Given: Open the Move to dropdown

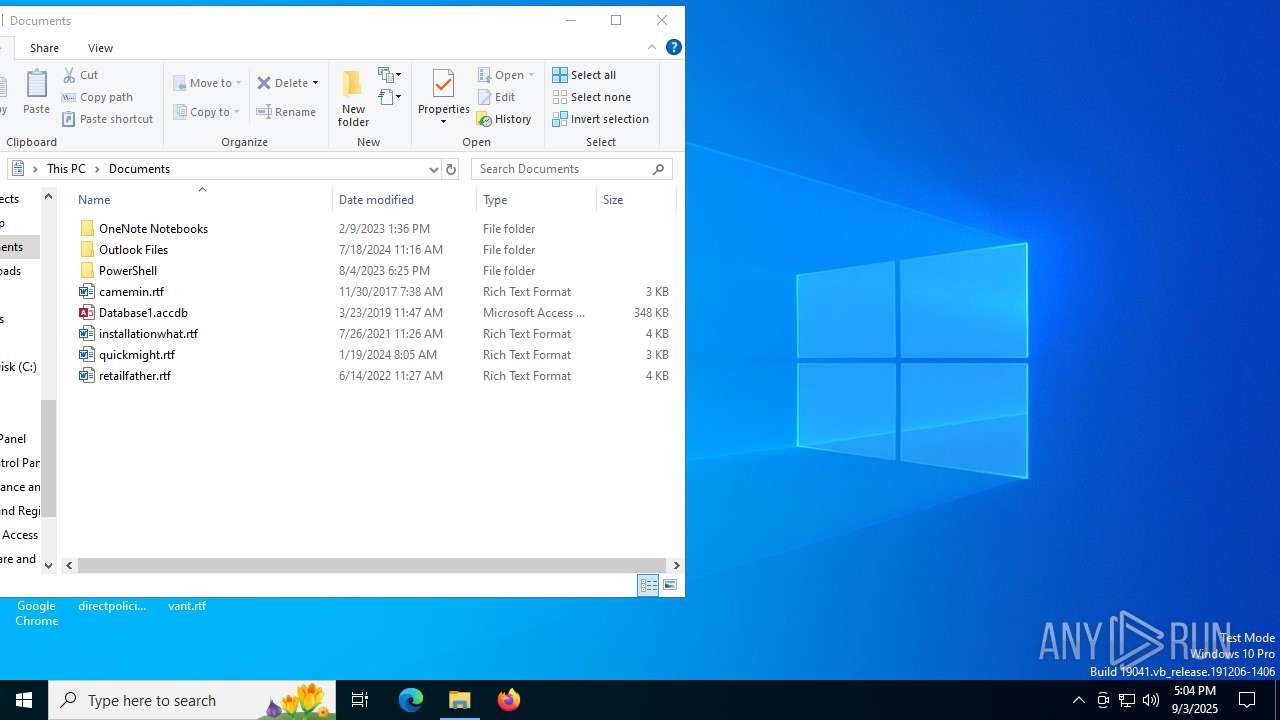Looking at the screenshot, I should pos(207,83).
